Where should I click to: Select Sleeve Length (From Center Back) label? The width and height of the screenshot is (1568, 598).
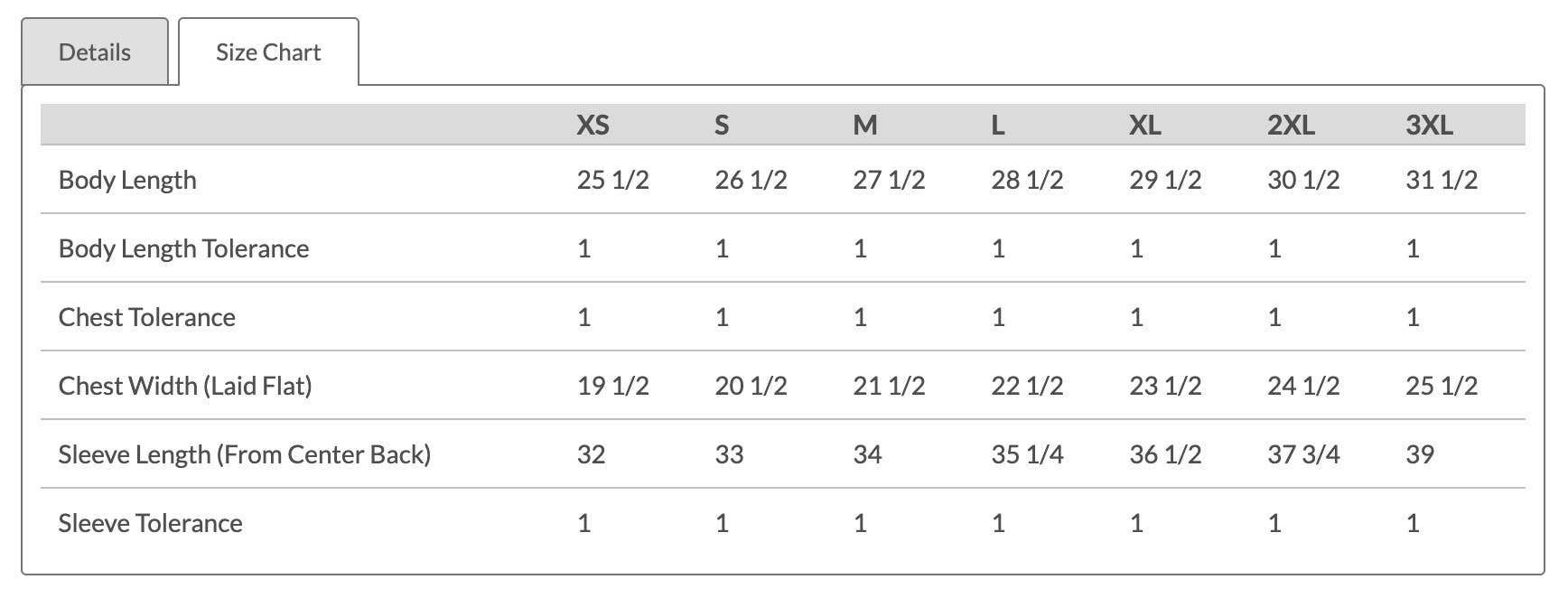point(244,454)
